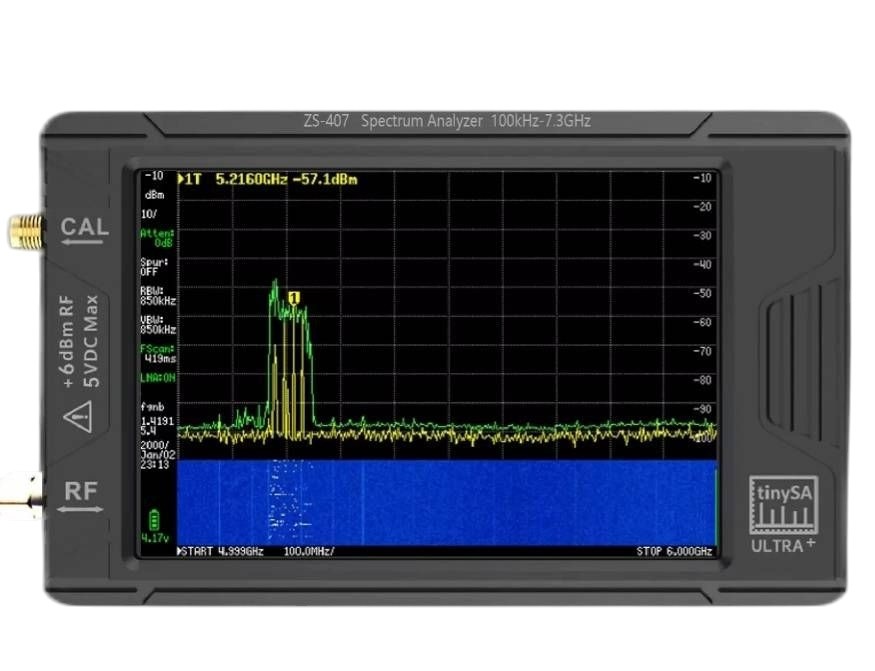Viewport: 875px width, 671px height.
Task: Tap the 4.17v battery voltage reading
Action: (155, 538)
